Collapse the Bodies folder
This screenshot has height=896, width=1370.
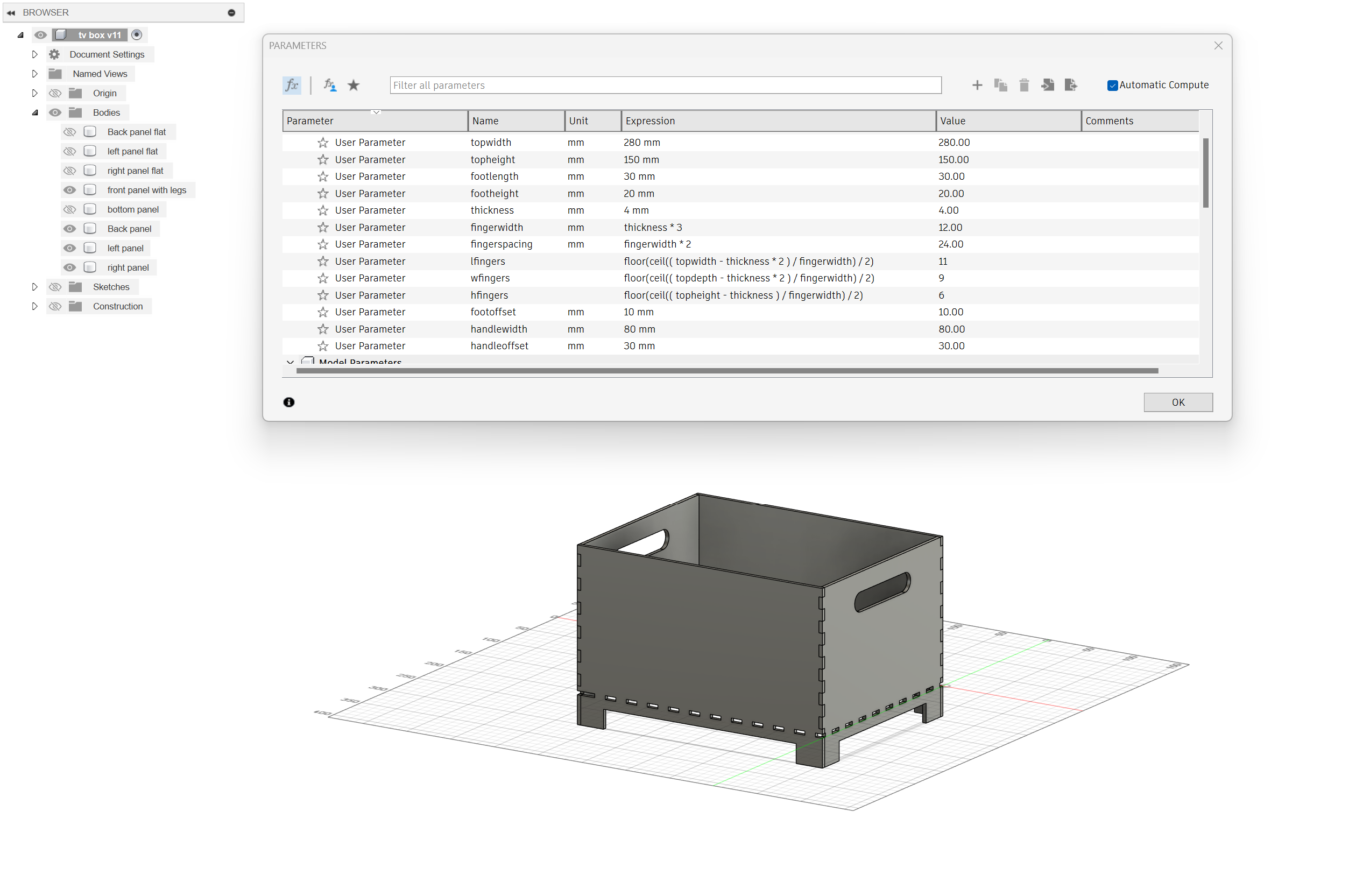pyautogui.click(x=34, y=112)
